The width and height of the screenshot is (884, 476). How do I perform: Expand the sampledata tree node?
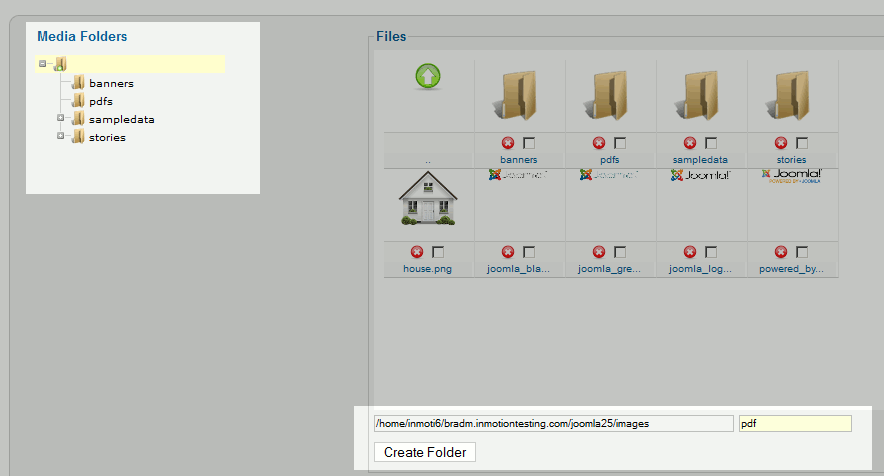tap(60, 118)
